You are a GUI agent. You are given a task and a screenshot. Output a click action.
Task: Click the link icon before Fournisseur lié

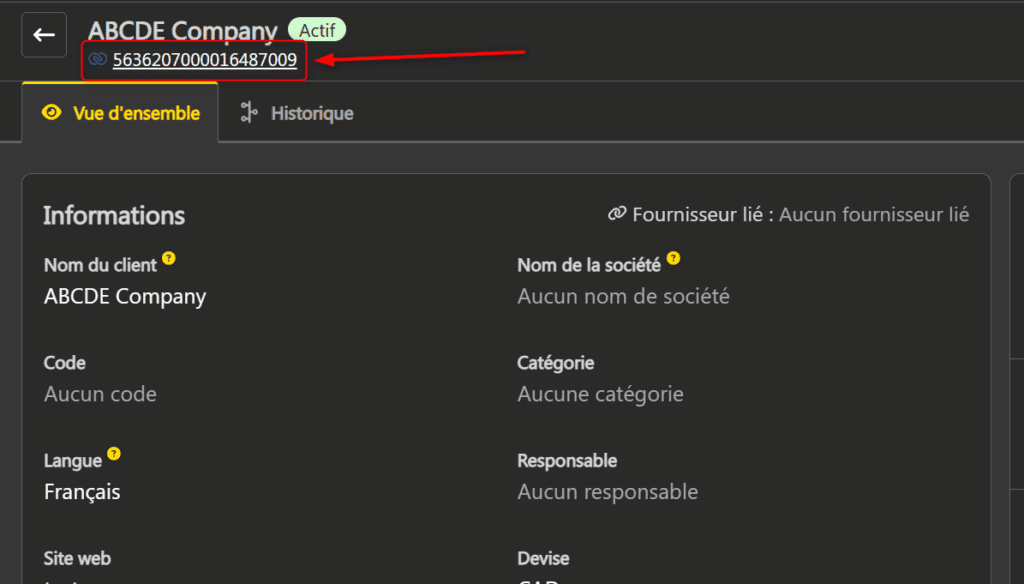(x=617, y=214)
